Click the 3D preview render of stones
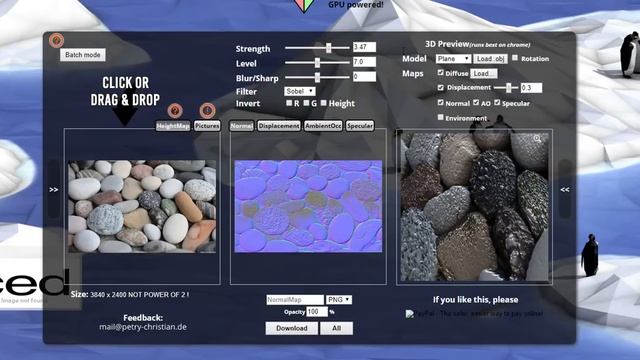Viewport: 640px width, 360px height. (x=474, y=207)
